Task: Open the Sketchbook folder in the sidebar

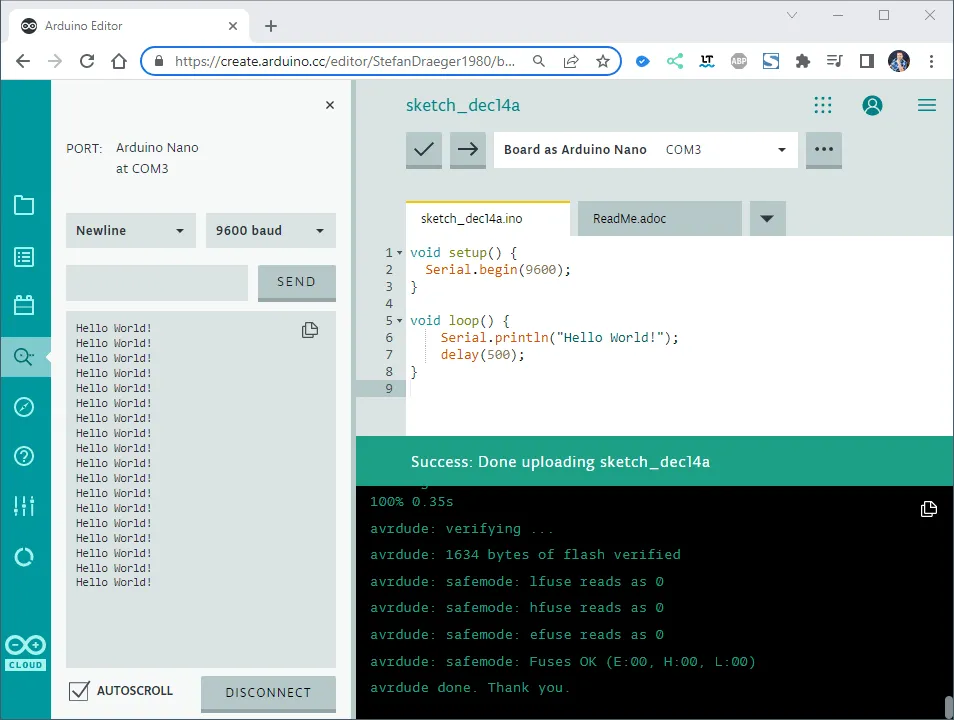Action: [25, 205]
